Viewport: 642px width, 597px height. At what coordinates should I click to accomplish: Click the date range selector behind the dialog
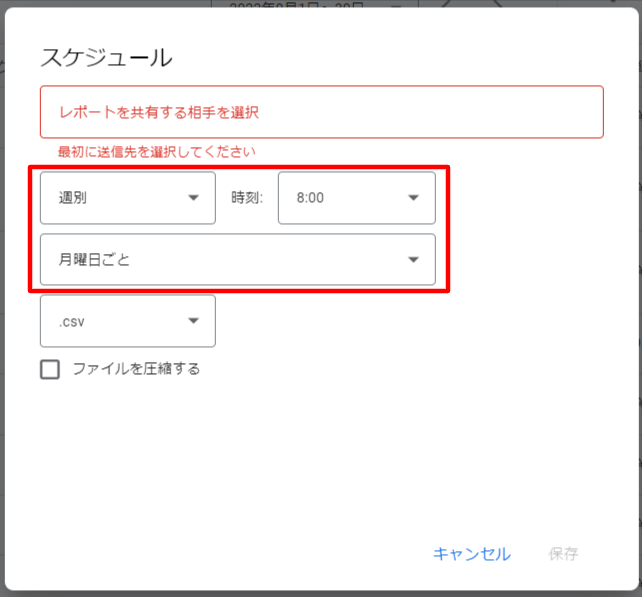pyautogui.click(x=300, y=7)
